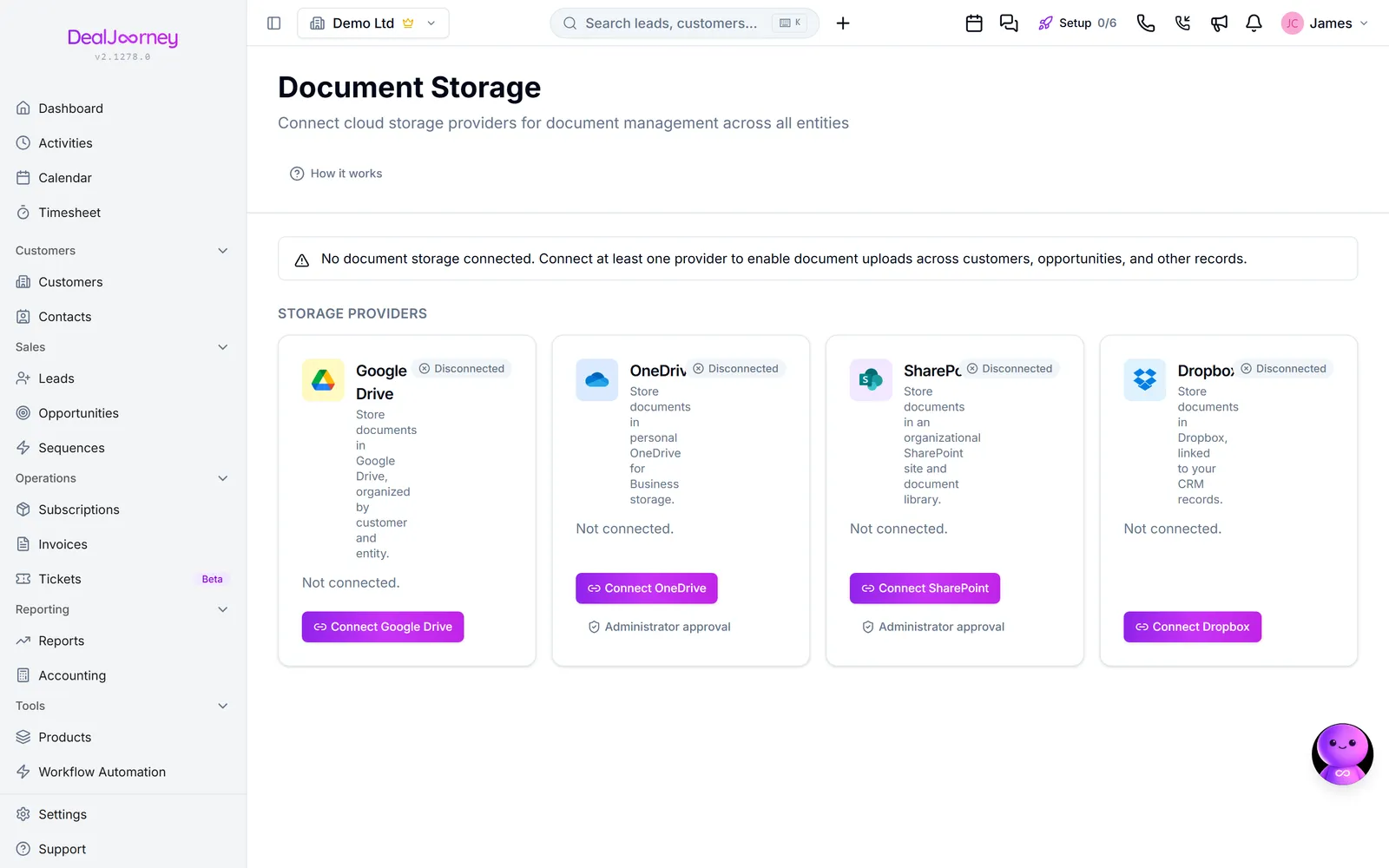Go to Invoices
1389x868 pixels.
click(122, 544)
